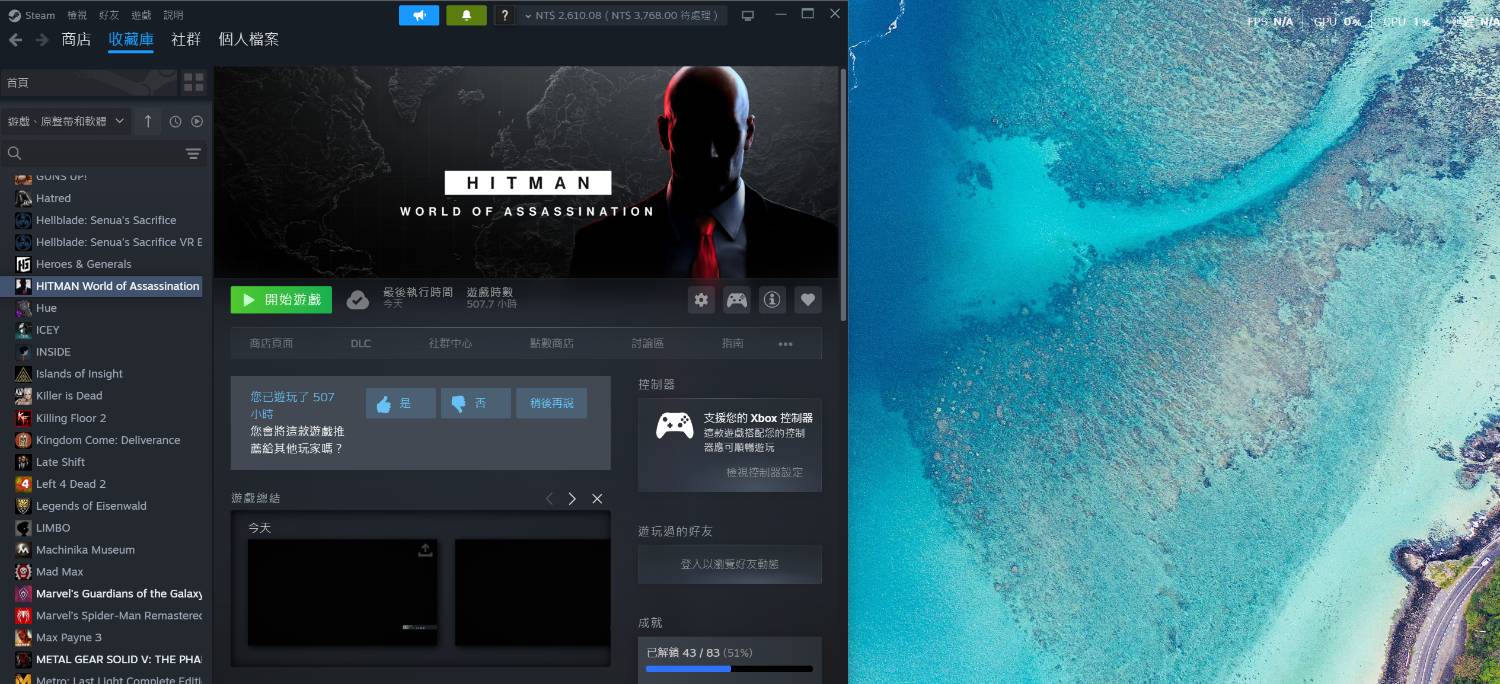This screenshot has height=684, width=1500.
Task: Toggle ready-to-play filter icon
Action: click(x=197, y=121)
